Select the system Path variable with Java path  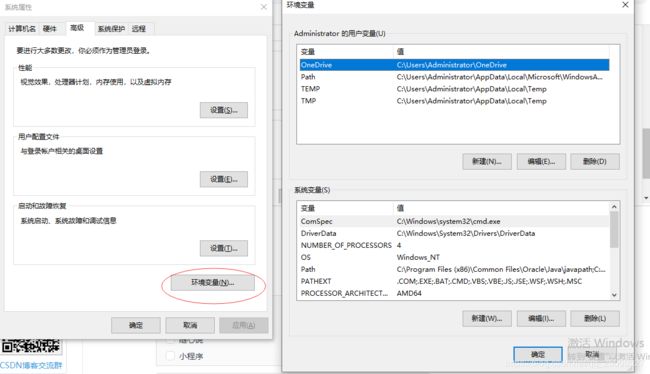tap(454, 270)
